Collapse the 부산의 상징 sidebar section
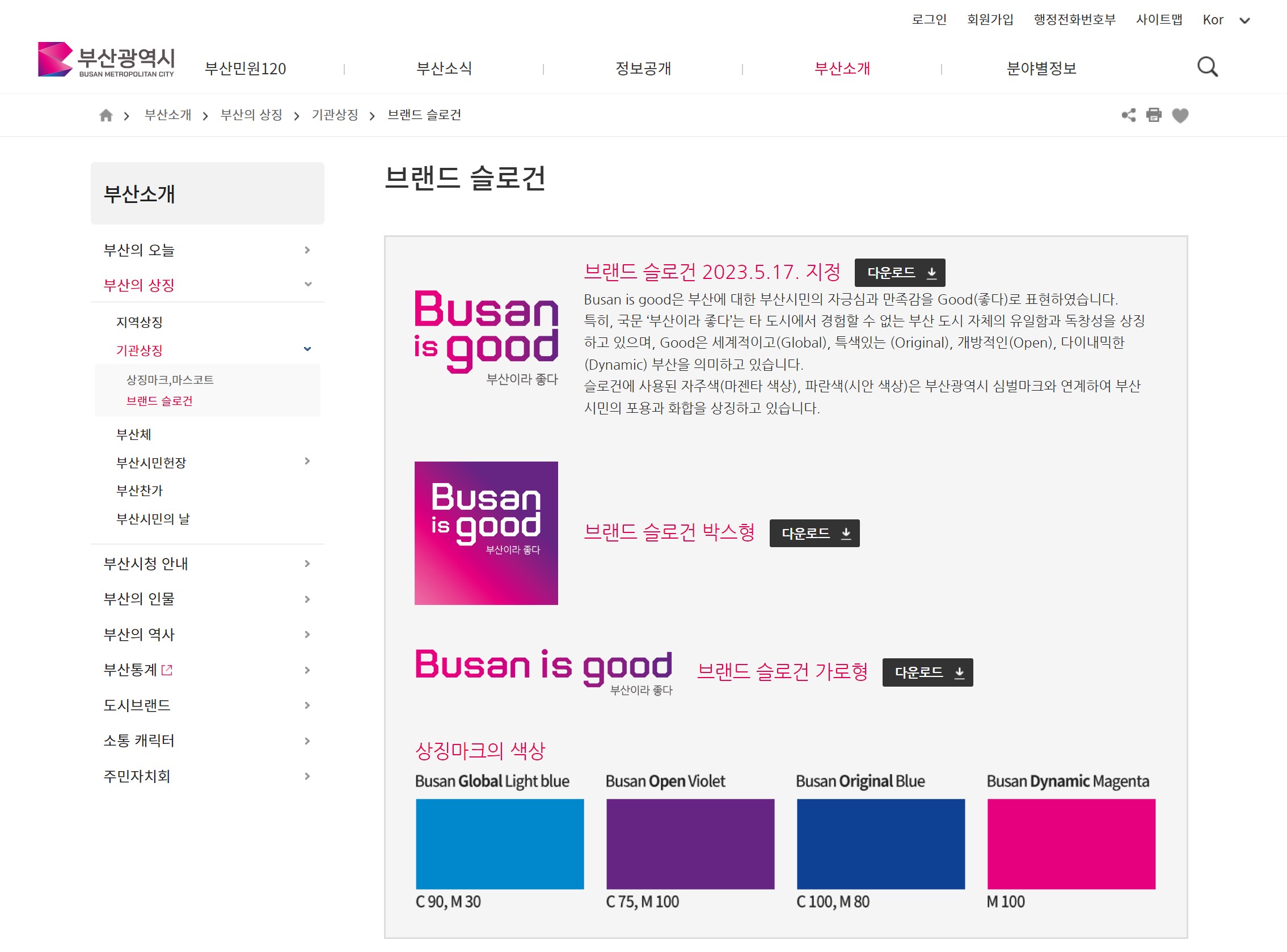 [308, 284]
